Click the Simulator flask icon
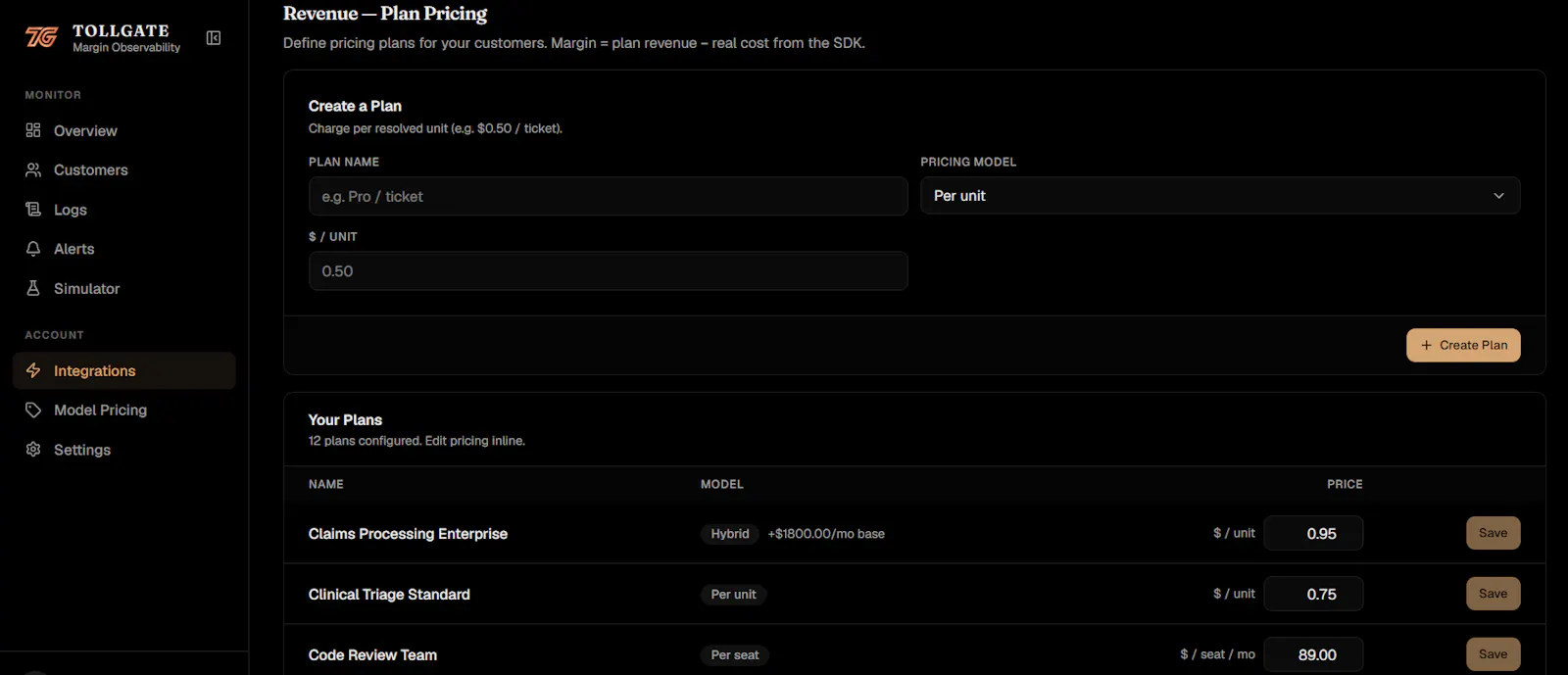The width and height of the screenshot is (1568, 675). tap(33, 288)
